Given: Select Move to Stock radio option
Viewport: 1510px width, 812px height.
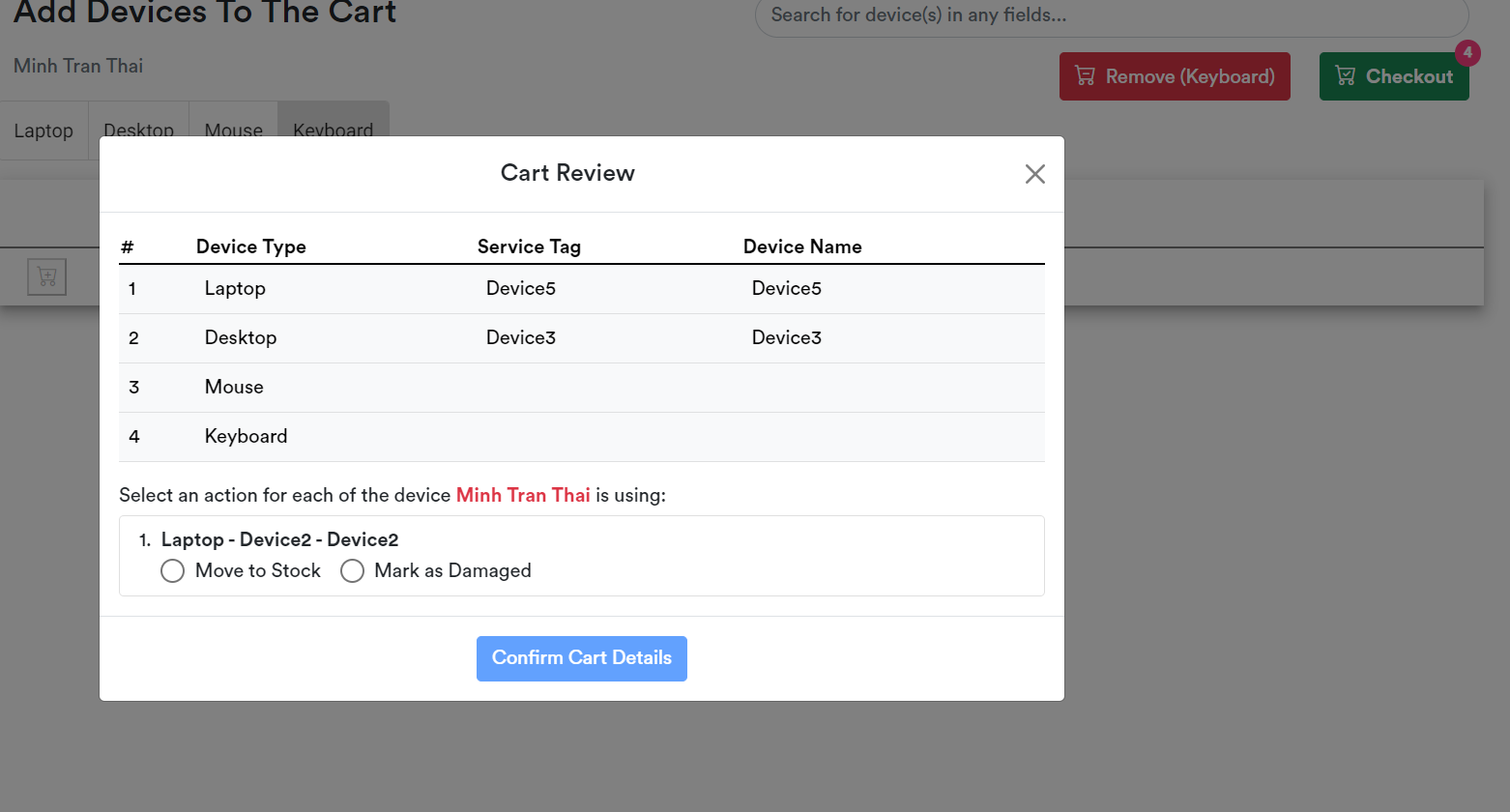Looking at the screenshot, I should [173, 571].
